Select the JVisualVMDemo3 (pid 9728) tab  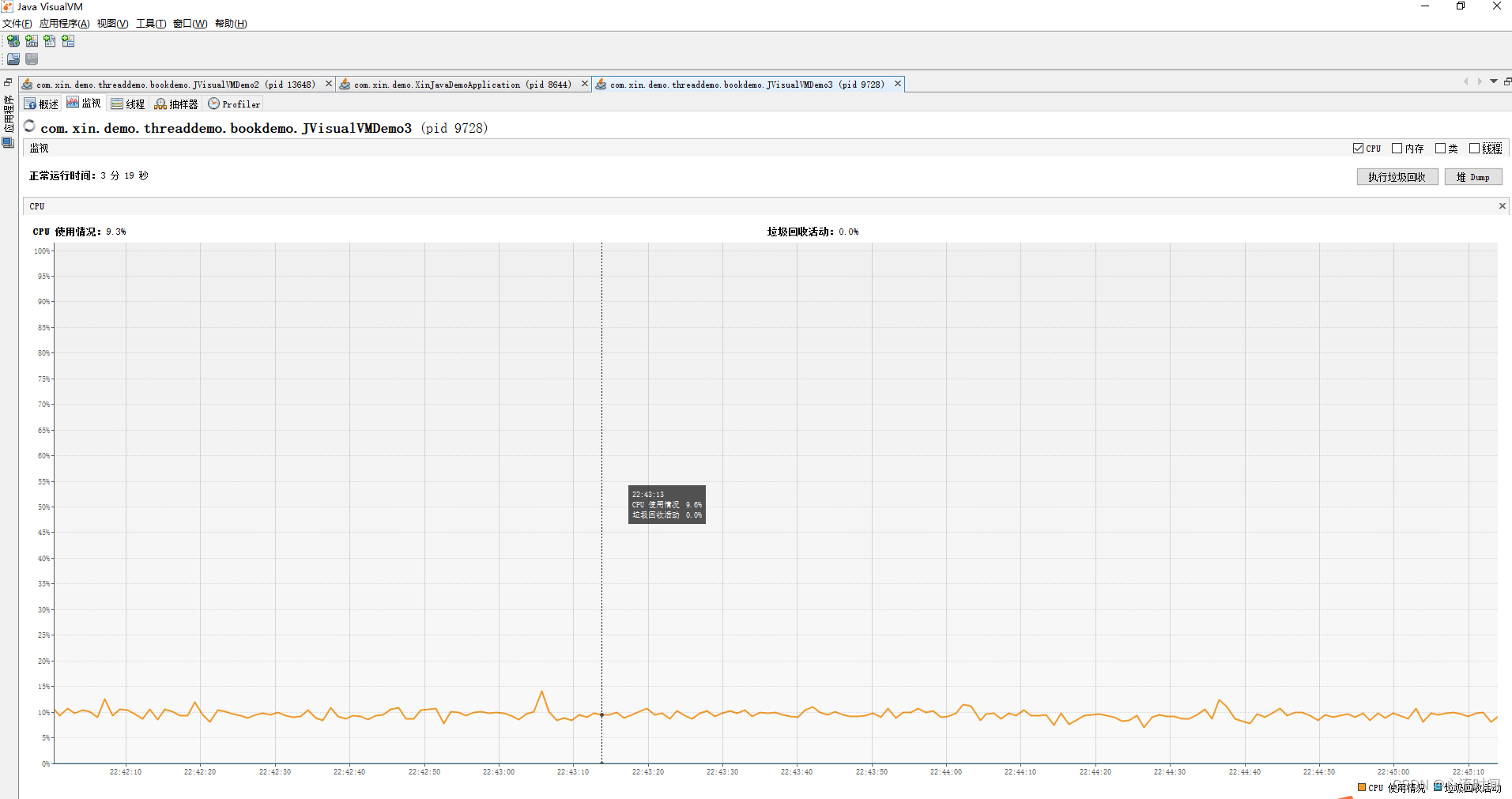(747, 85)
